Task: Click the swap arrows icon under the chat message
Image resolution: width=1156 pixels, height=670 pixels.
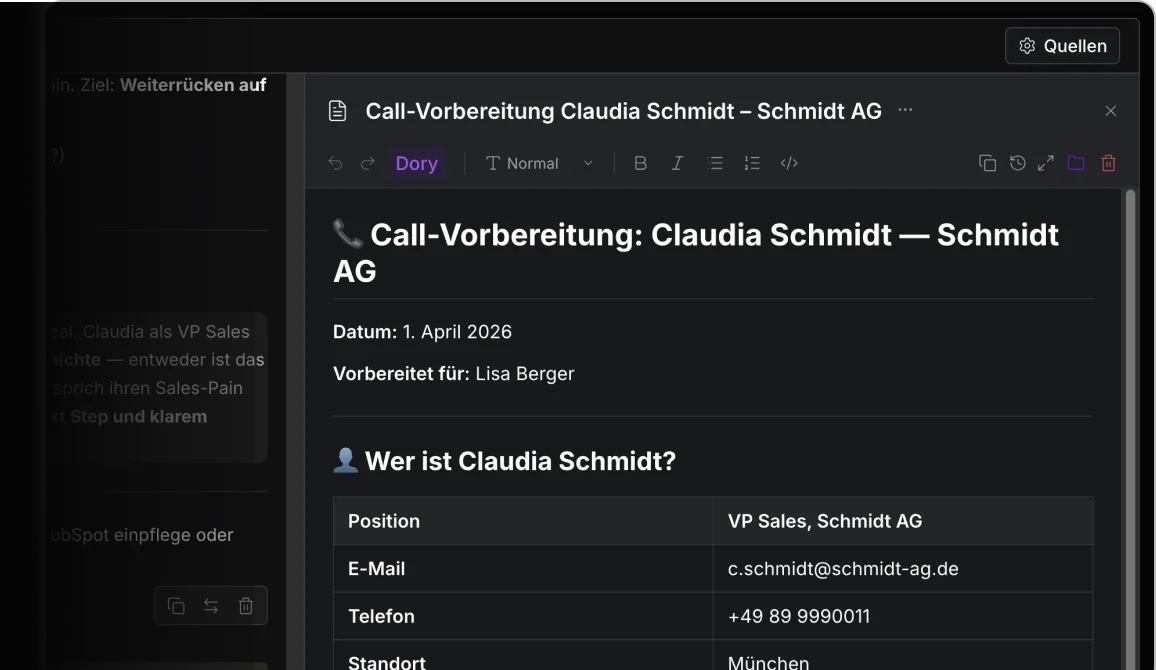Action: click(x=211, y=606)
